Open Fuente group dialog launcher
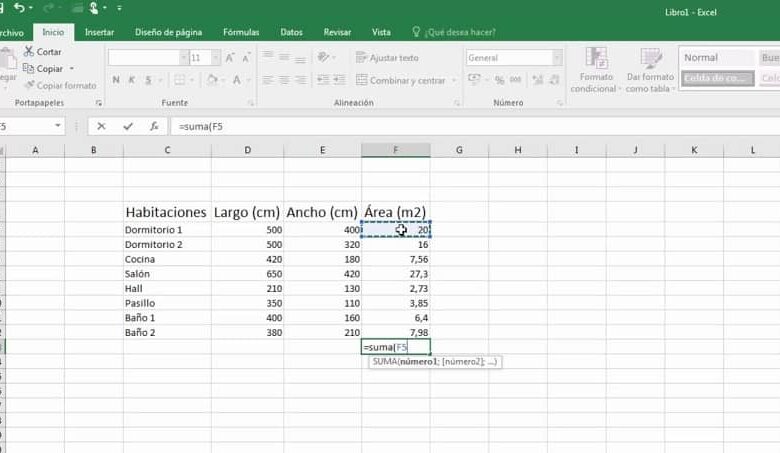Screen dimensions: 780x453 251,103
